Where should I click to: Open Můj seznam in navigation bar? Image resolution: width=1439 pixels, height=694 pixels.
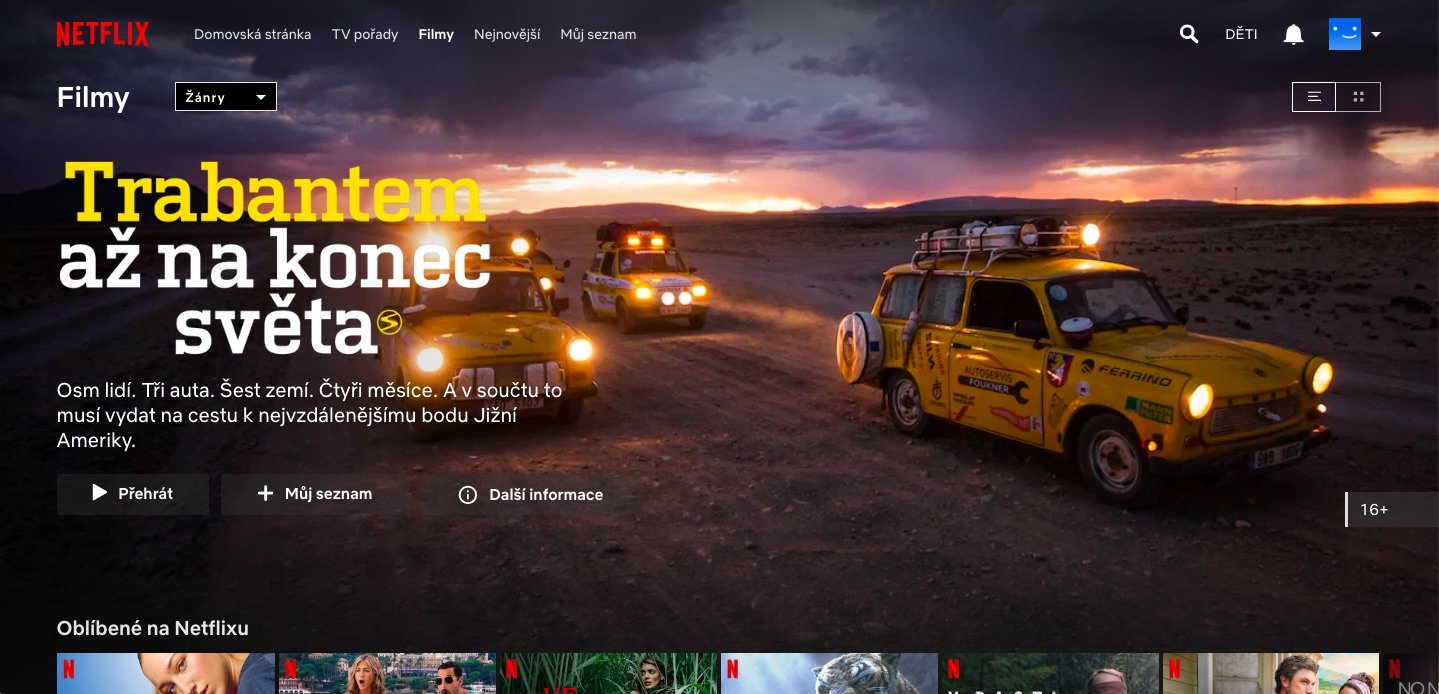pos(598,34)
